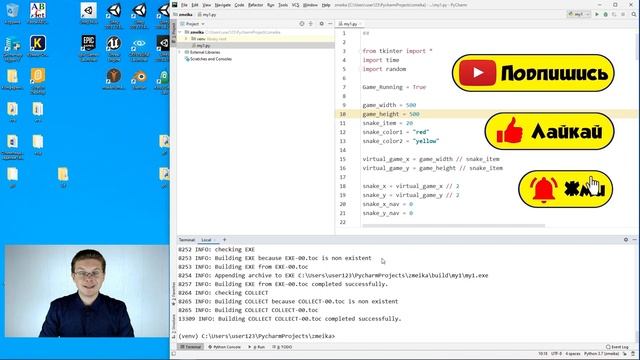Viewport: 640px width, 360px height.
Task: Open Search Everywhere magnifier icon in PyCharm
Action: click(634, 14)
